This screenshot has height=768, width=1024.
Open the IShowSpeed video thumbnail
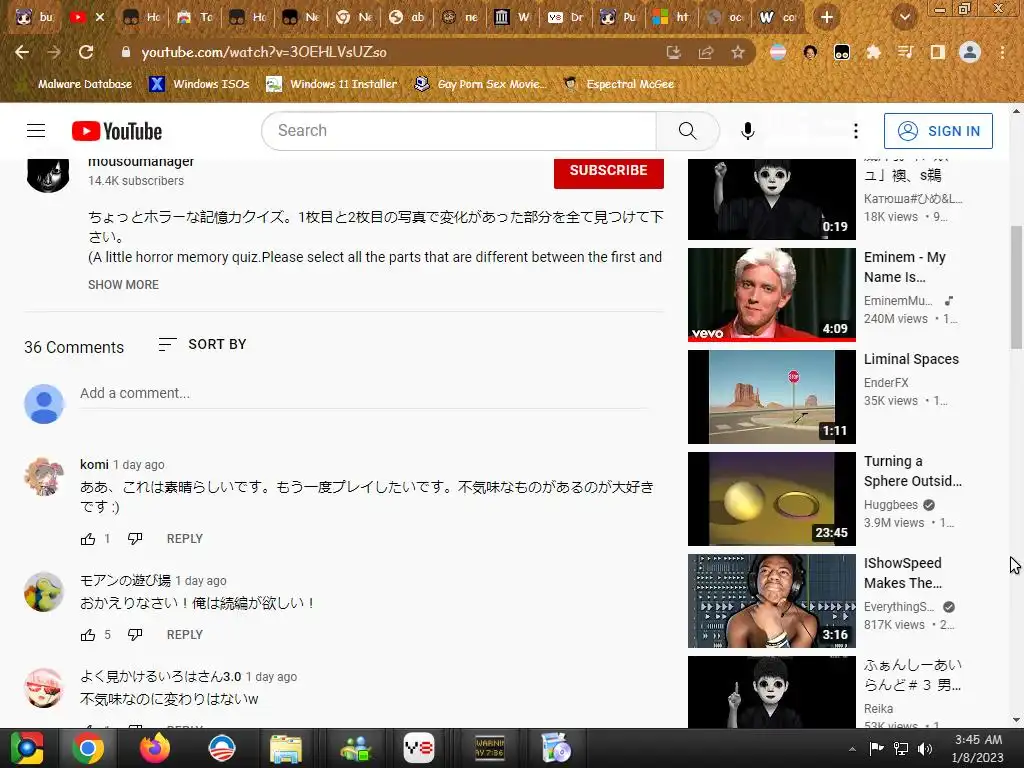[x=772, y=601]
